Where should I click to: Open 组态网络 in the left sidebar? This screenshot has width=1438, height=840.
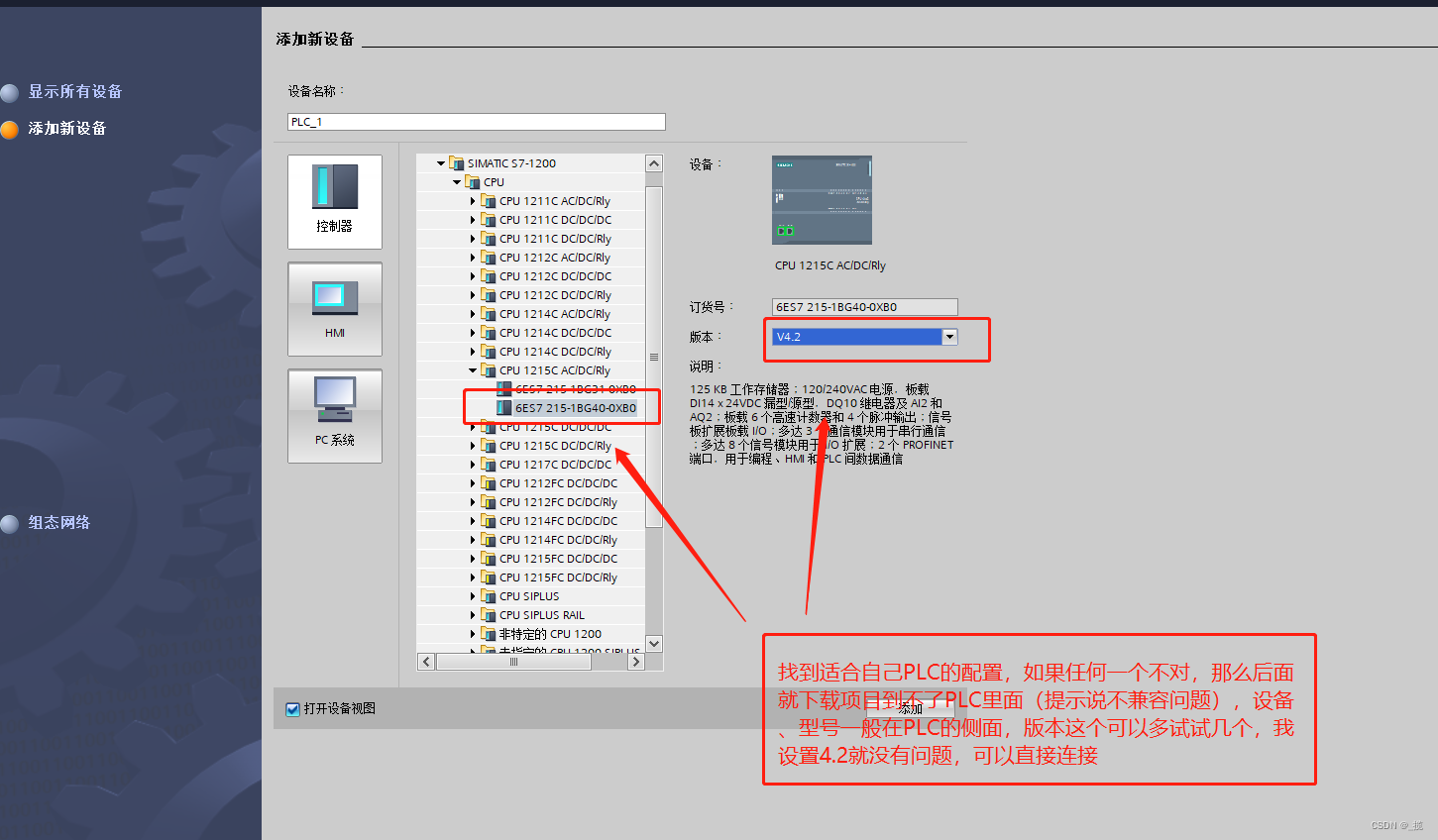pyautogui.click(x=58, y=522)
